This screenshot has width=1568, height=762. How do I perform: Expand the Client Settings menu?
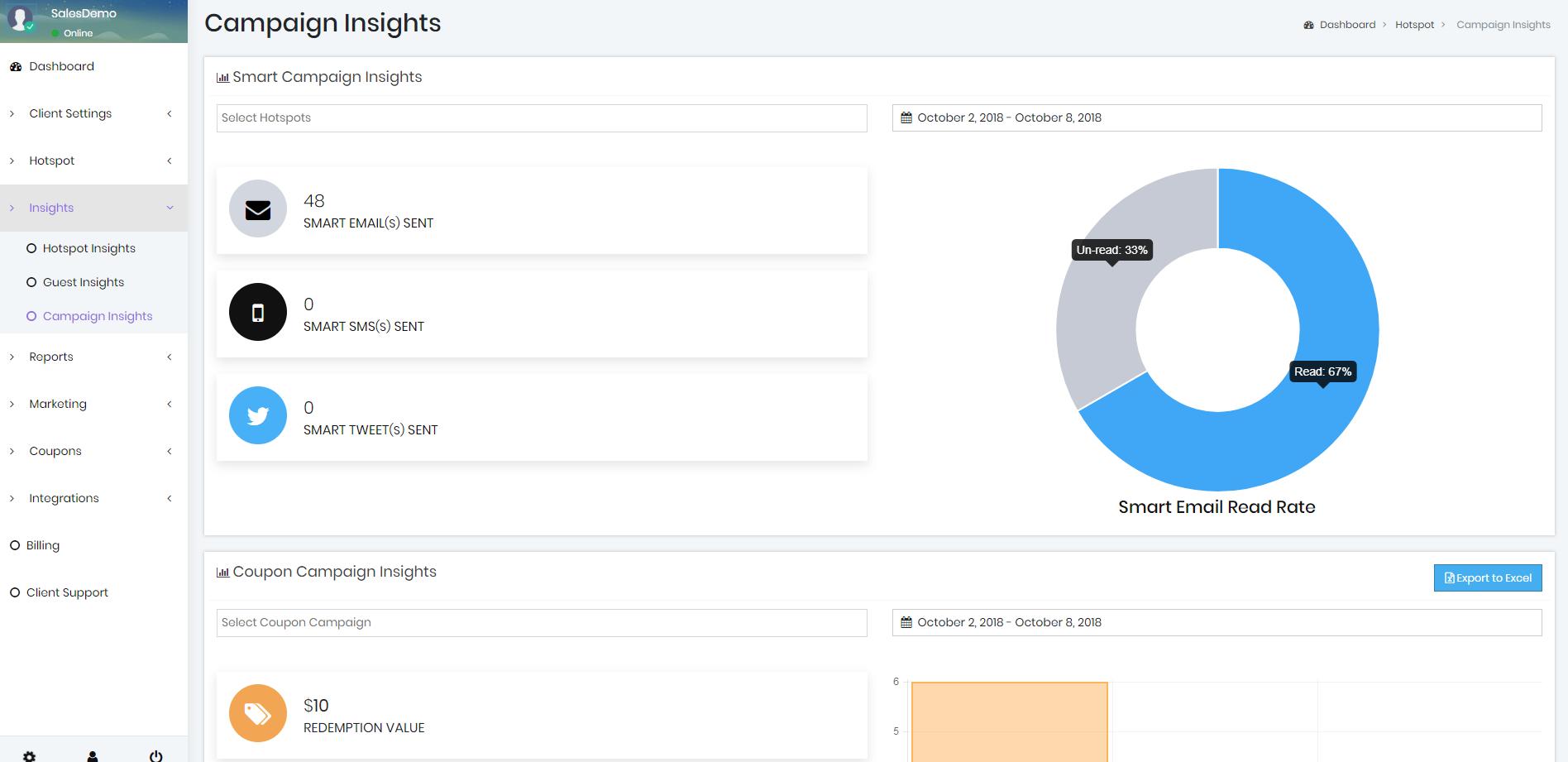point(70,113)
